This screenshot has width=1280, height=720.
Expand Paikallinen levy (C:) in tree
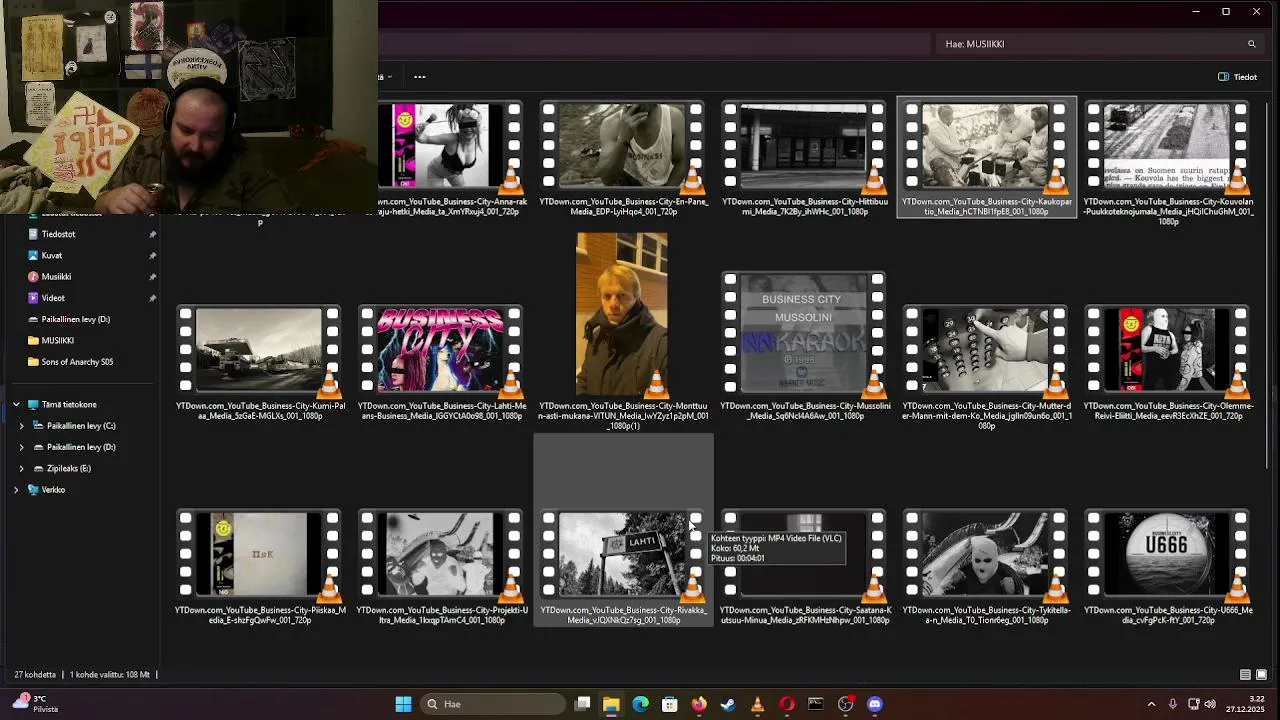pos(22,426)
